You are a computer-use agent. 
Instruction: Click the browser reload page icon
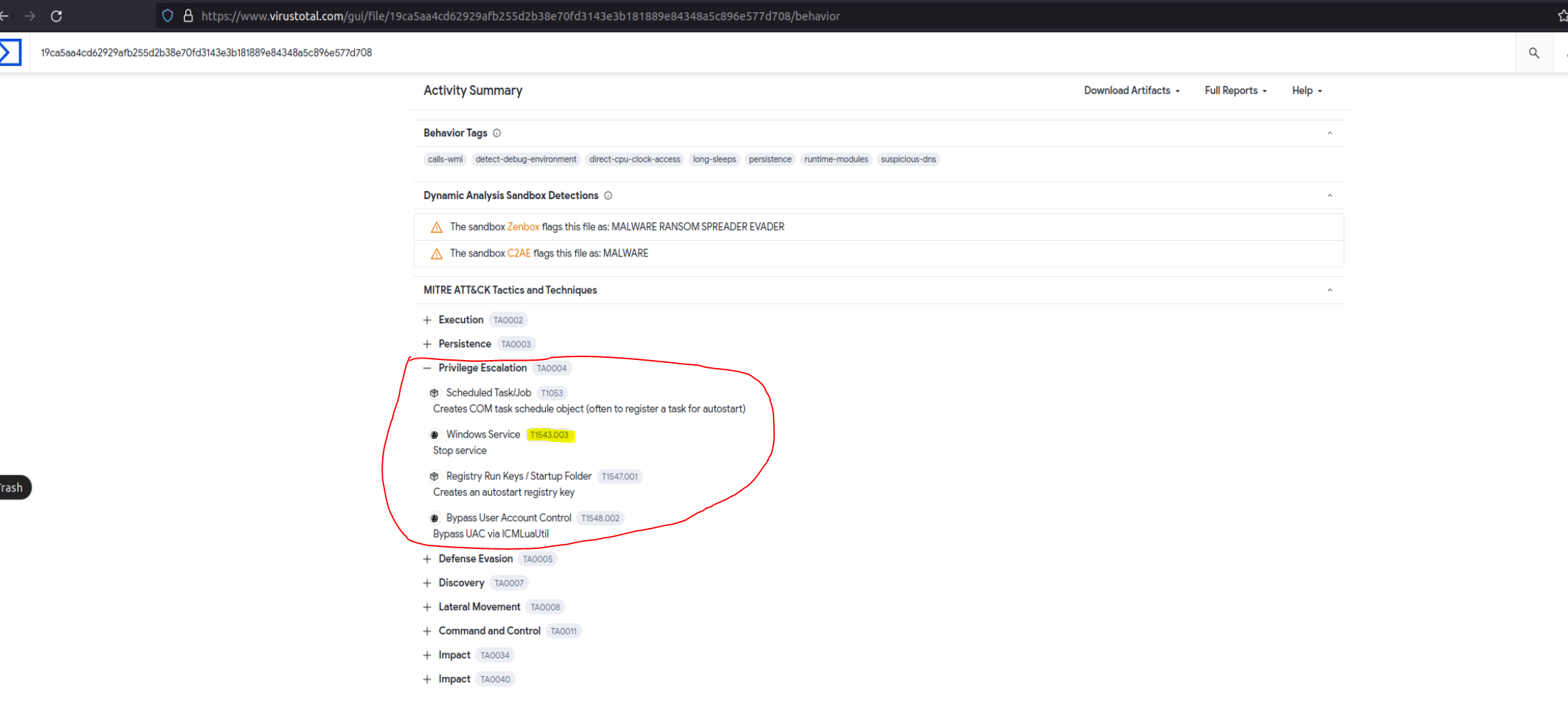click(56, 16)
